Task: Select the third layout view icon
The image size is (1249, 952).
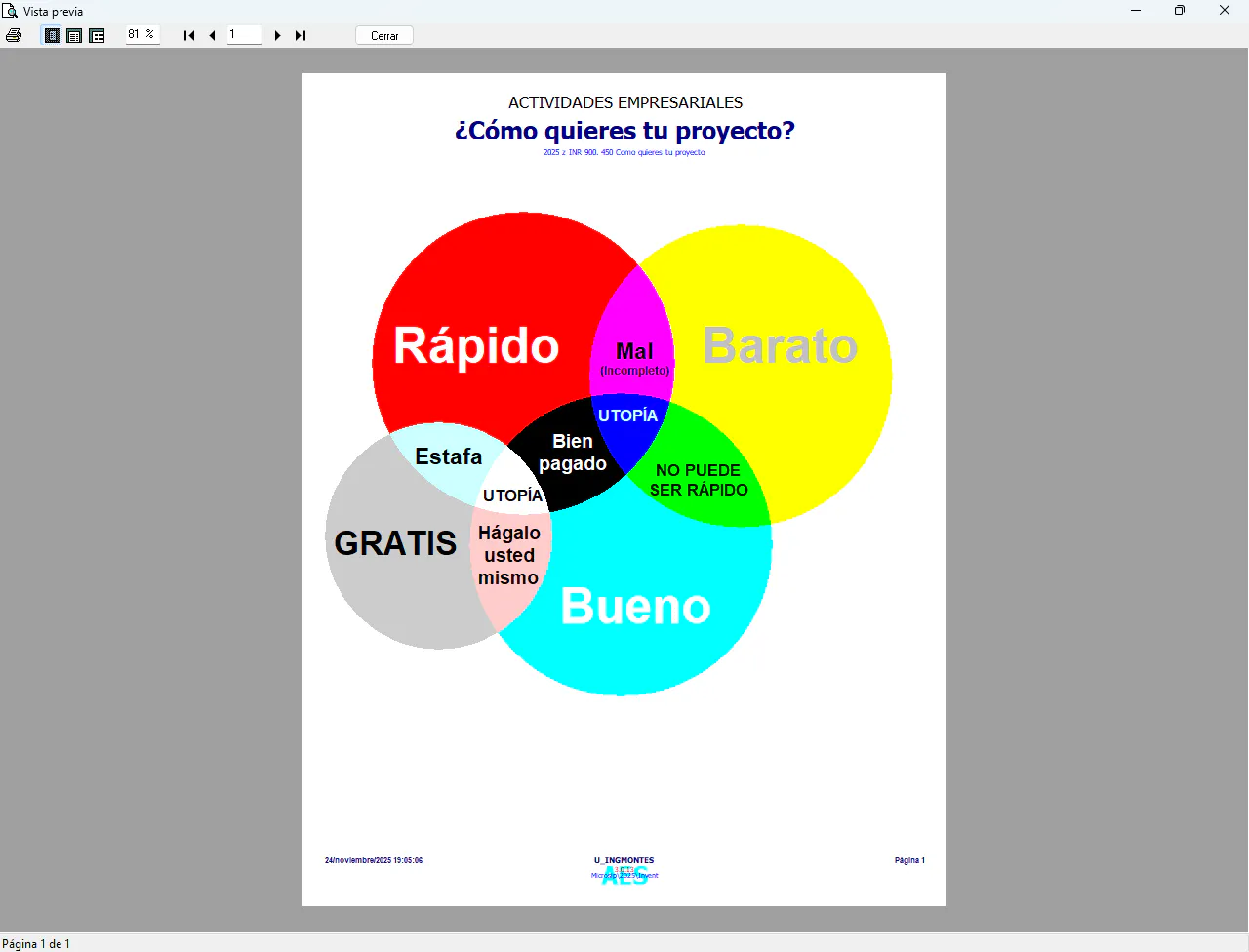Action: pyautogui.click(x=97, y=35)
